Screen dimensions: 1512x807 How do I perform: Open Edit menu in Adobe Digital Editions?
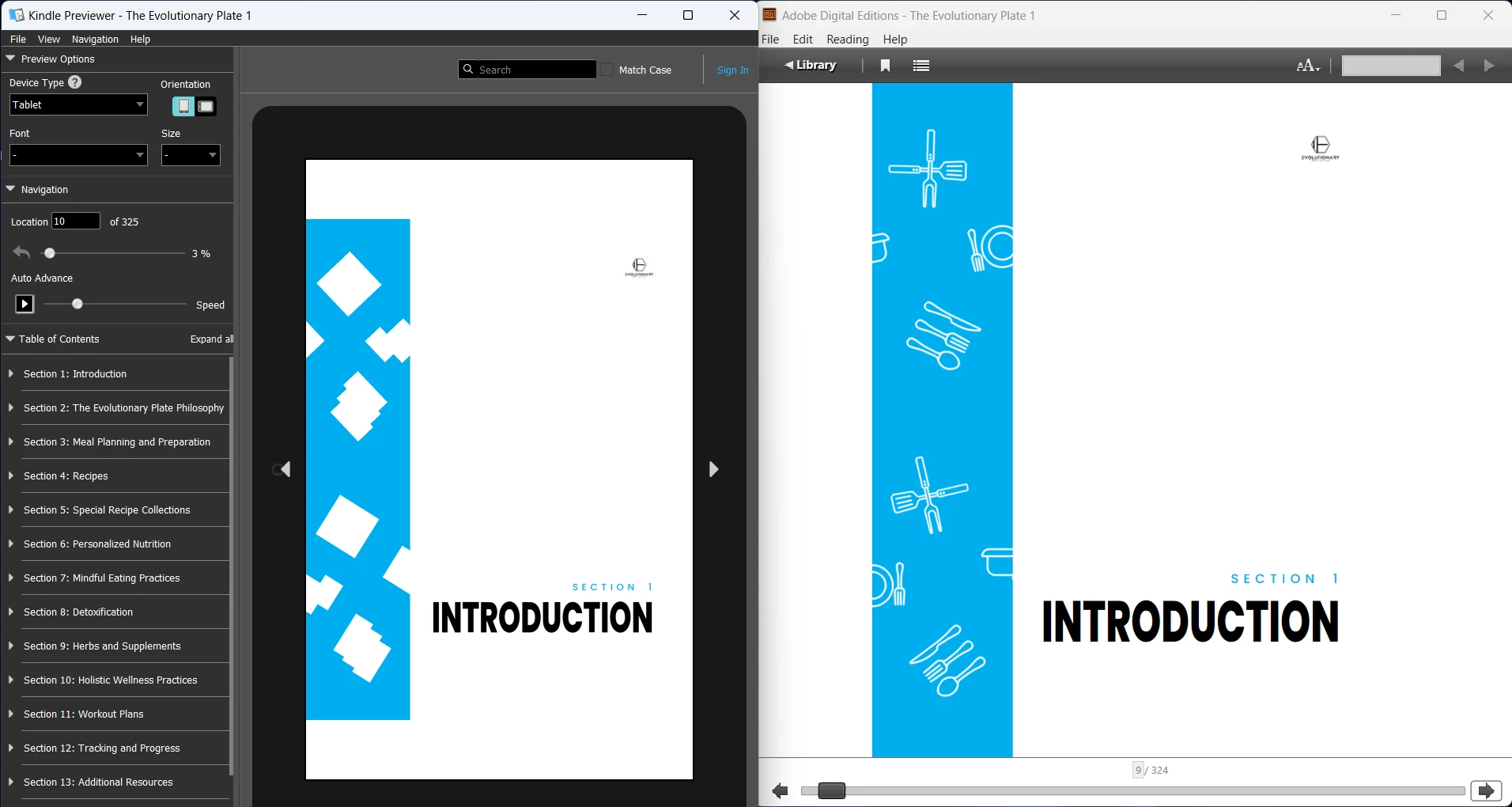803,39
